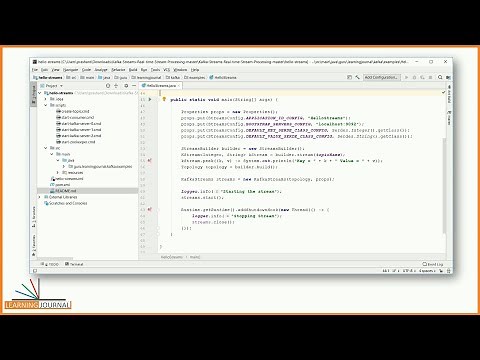Click the Debug bug icon in toolbar
Image resolution: width=480 pixels, height=360 pixels.
(414, 77)
